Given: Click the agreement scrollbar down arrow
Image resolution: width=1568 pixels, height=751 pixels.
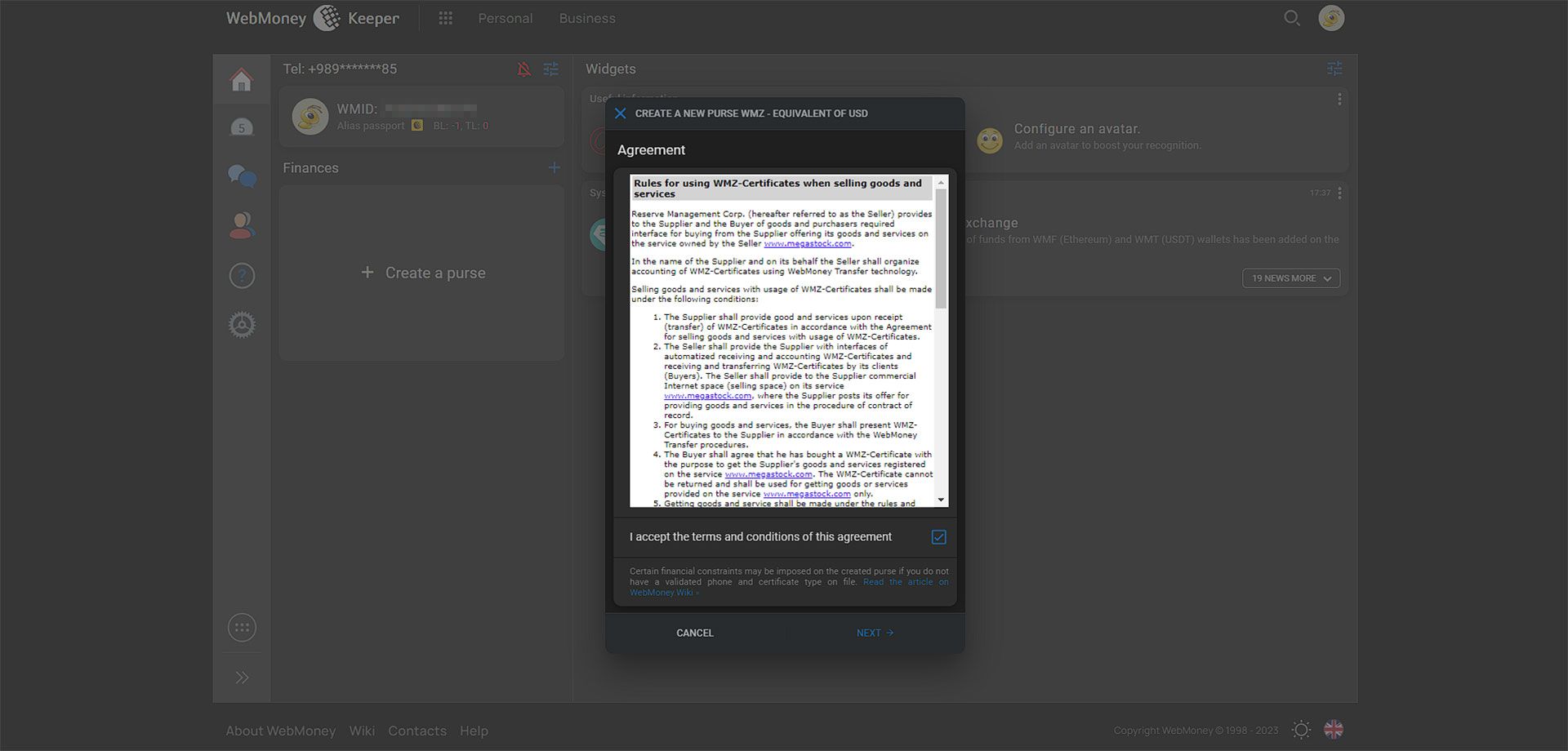Looking at the screenshot, I should [x=941, y=500].
